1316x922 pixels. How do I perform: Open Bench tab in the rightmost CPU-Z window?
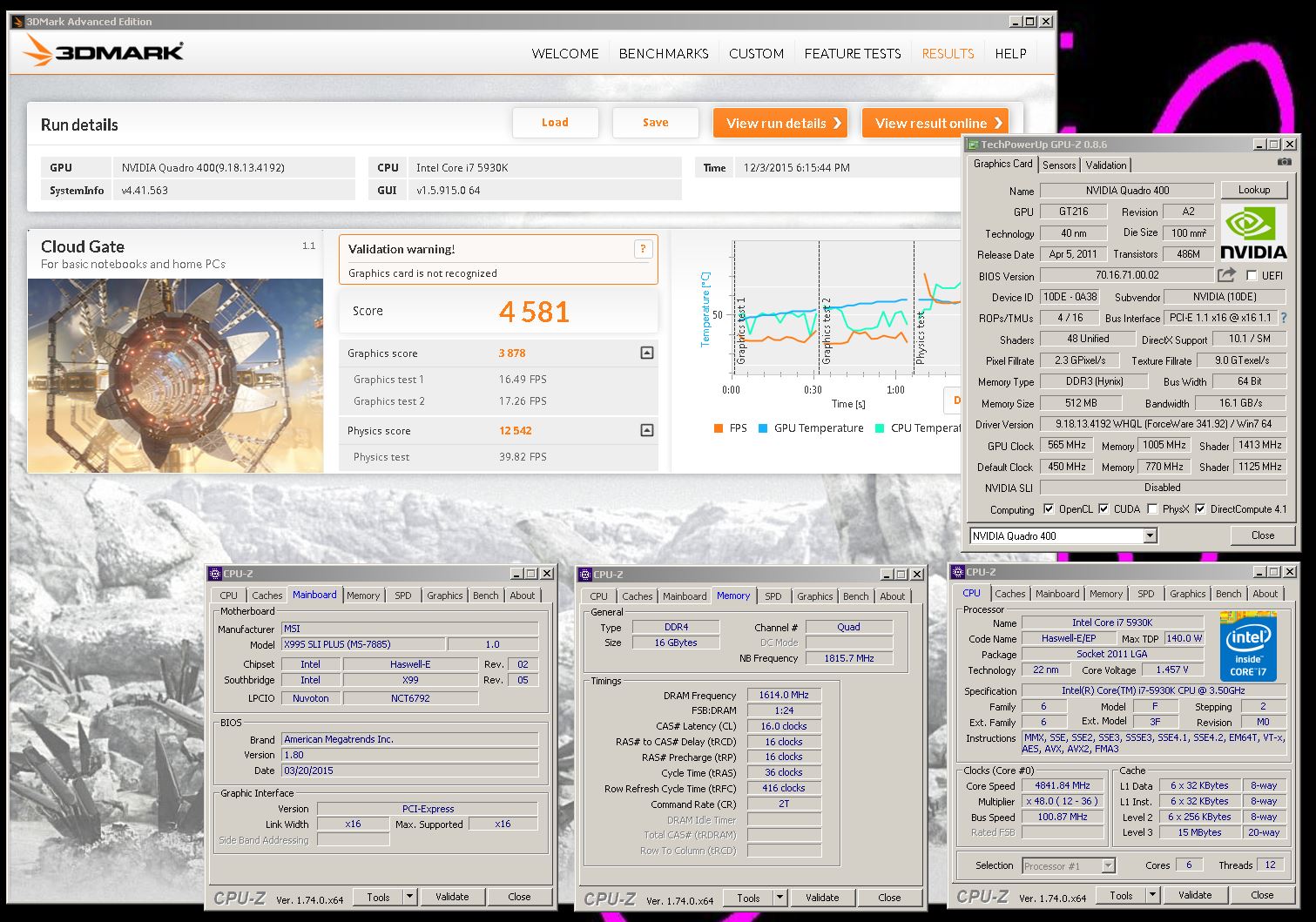coord(1228,594)
